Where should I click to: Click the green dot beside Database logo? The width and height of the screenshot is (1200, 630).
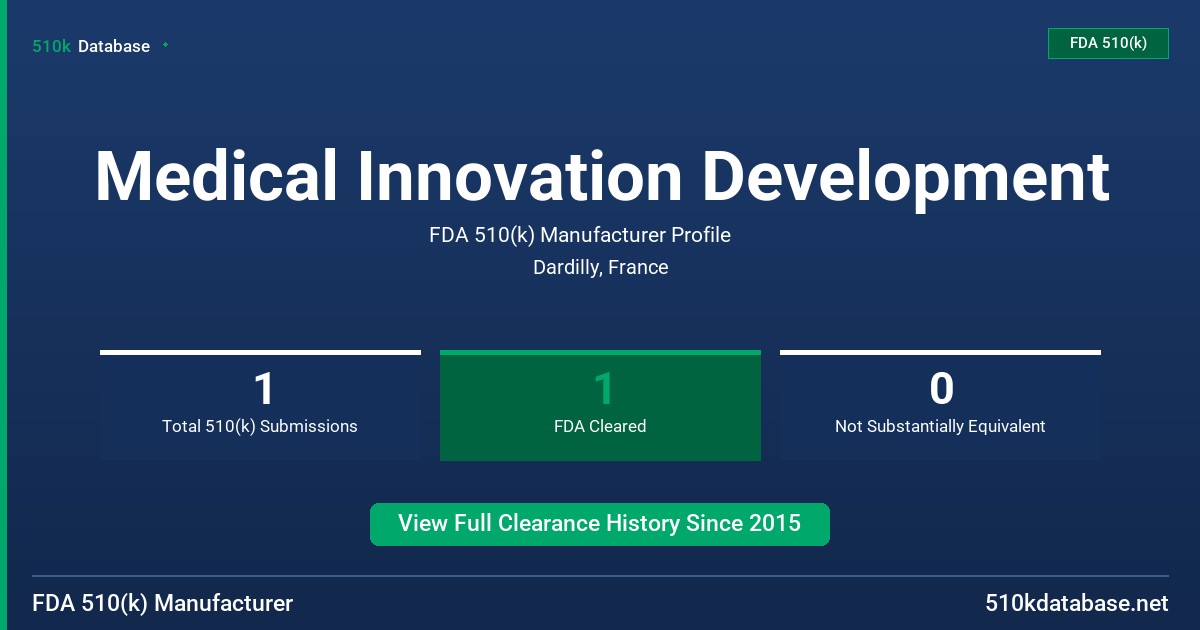(x=165, y=45)
